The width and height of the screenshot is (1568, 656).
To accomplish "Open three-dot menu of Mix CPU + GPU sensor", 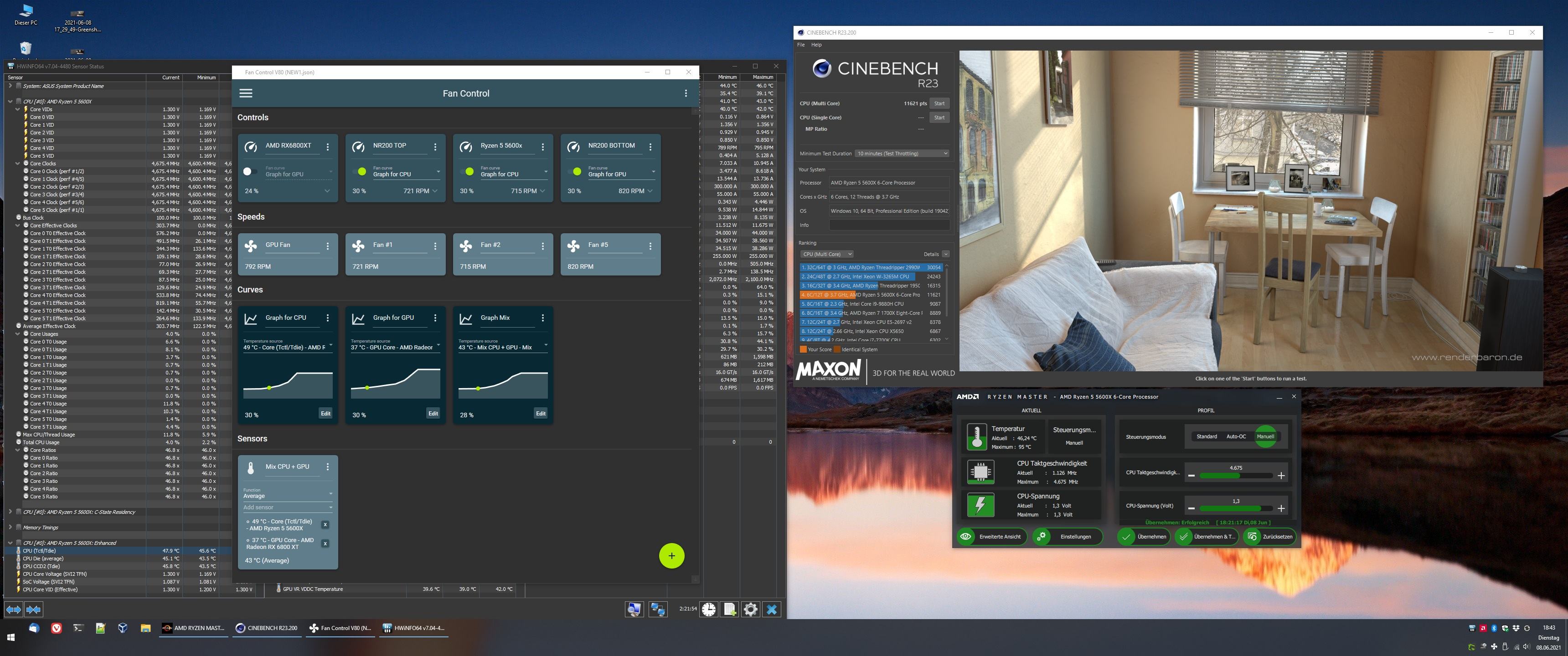I will [x=327, y=467].
